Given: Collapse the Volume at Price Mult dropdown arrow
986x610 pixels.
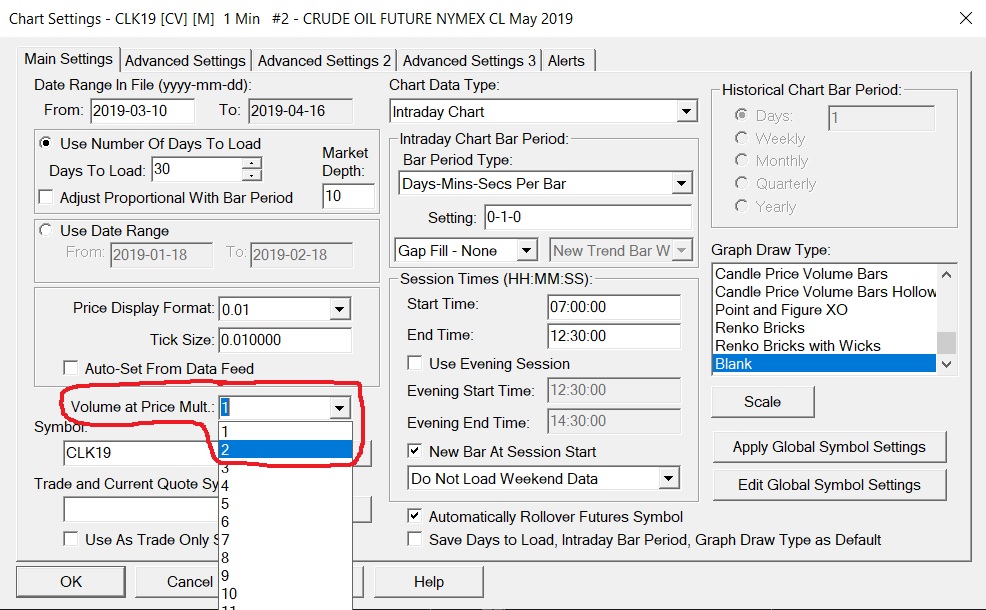Looking at the screenshot, I should tap(340, 408).
